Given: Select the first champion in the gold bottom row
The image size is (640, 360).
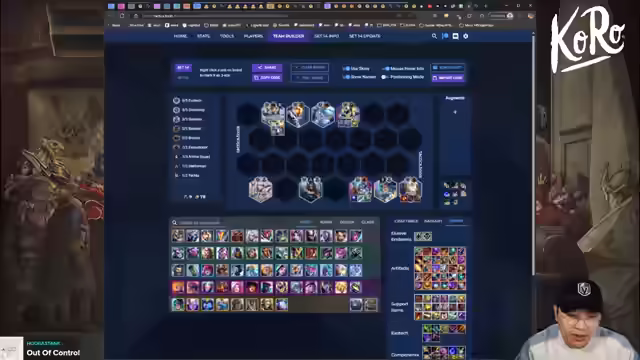Looking at the screenshot, I should click(178, 304).
